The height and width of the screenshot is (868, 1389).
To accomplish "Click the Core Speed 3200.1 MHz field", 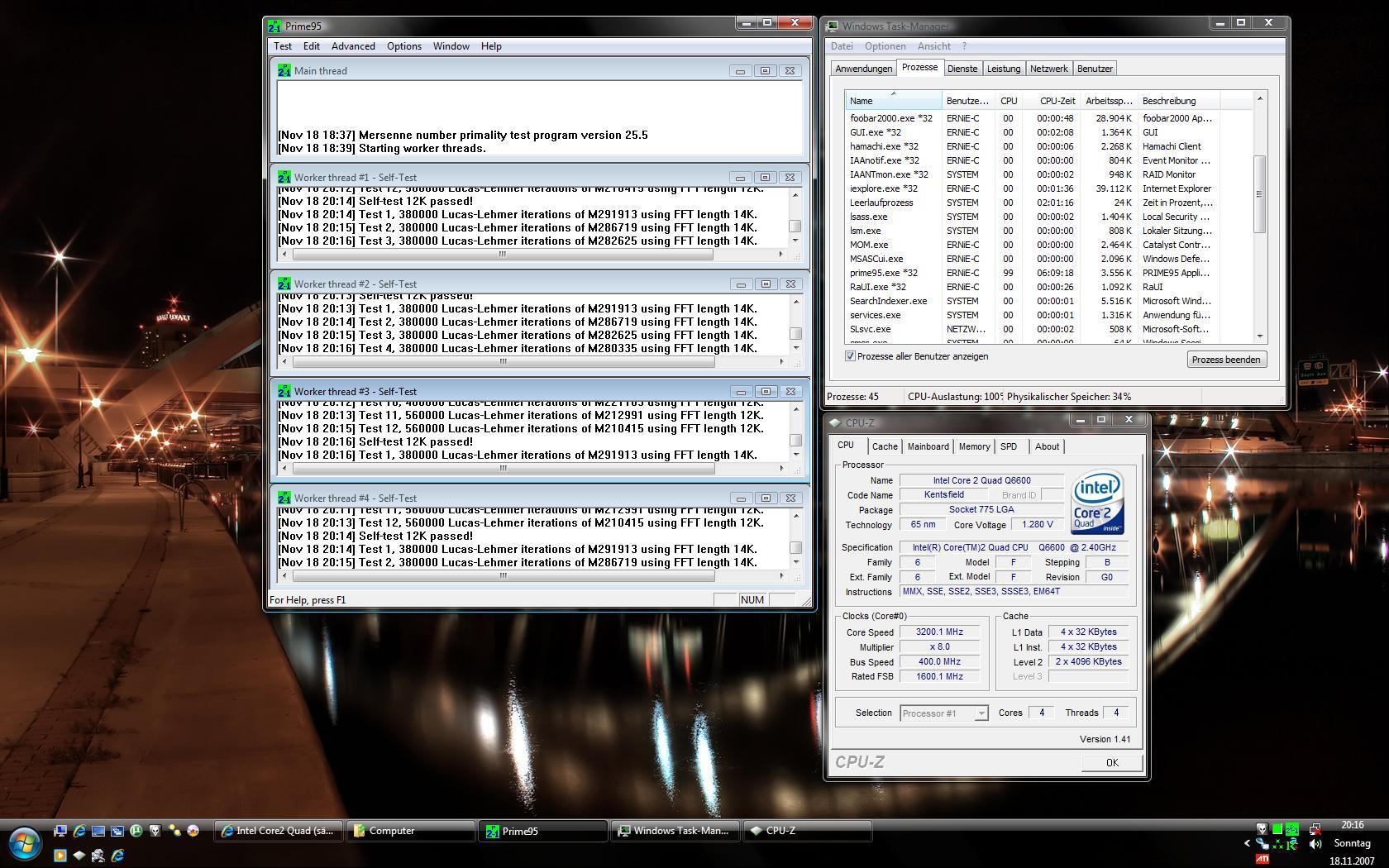I will click(x=939, y=632).
